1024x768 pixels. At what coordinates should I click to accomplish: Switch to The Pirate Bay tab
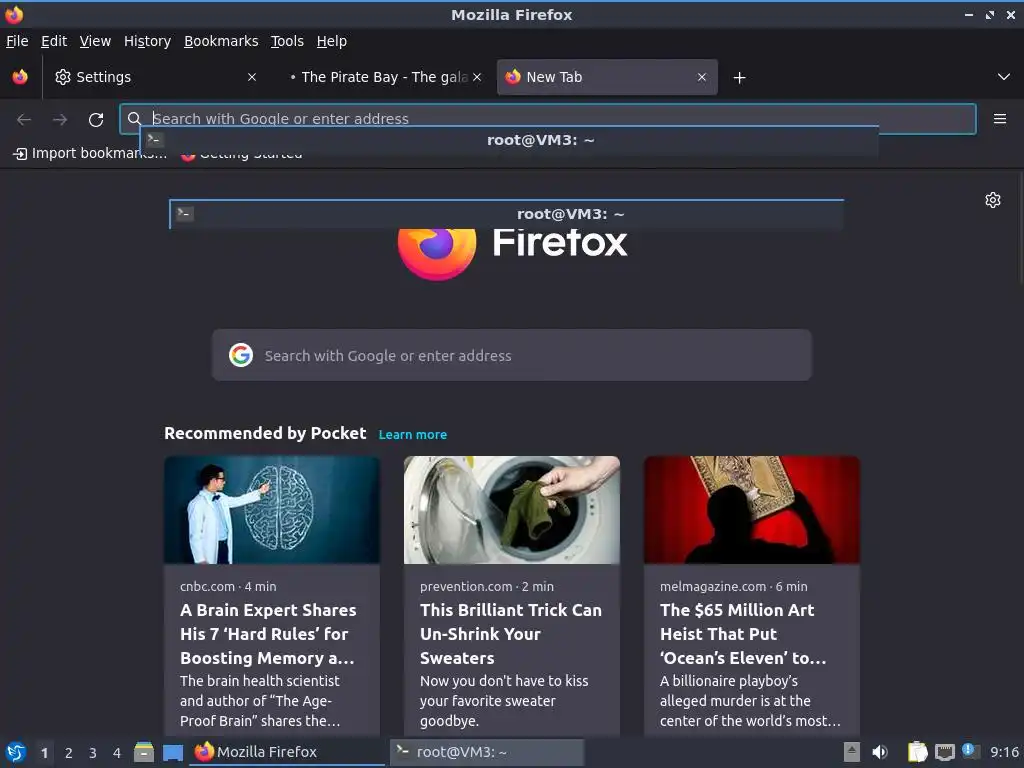click(x=381, y=77)
